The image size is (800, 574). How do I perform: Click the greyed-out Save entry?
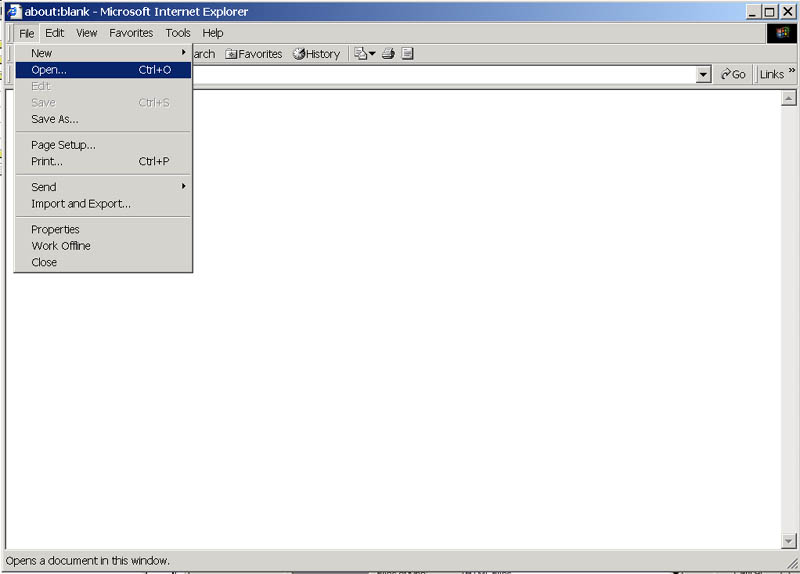pos(104,103)
